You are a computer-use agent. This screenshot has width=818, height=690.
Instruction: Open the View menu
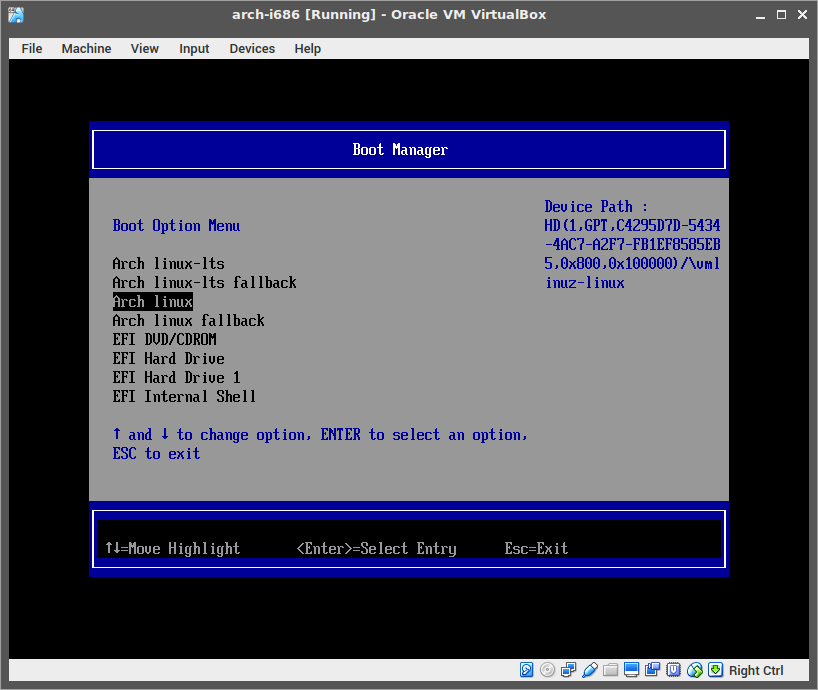(145, 49)
